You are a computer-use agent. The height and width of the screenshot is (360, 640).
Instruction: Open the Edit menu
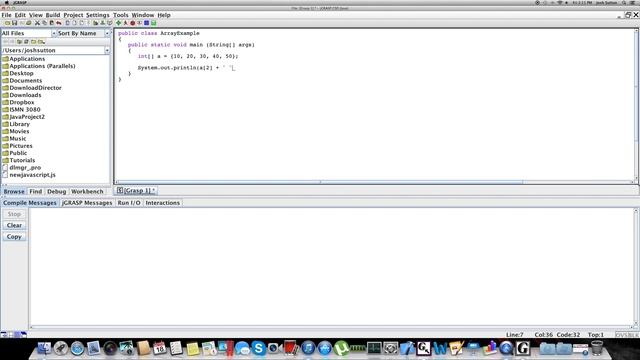[20, 15]
